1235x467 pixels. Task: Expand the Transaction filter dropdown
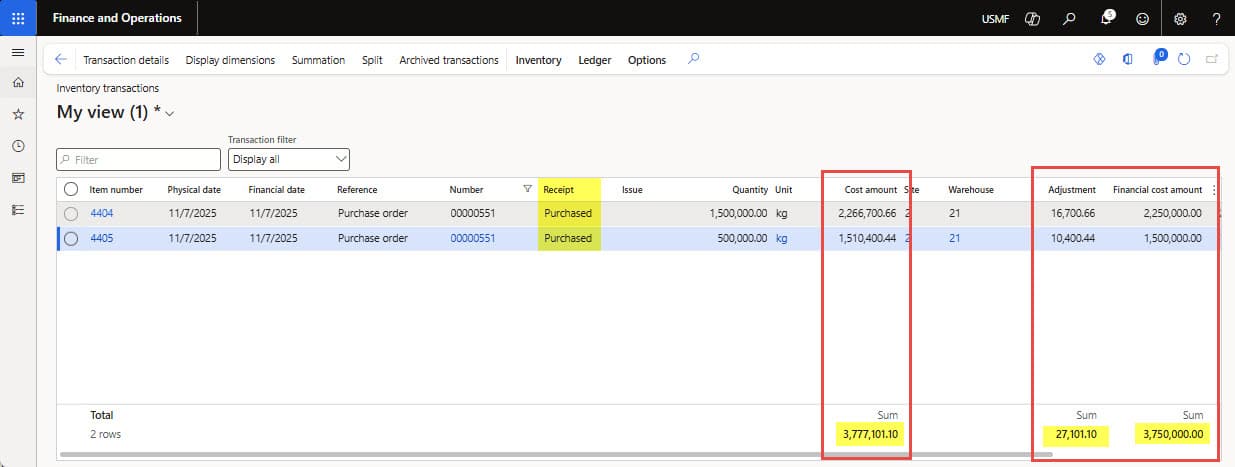tap(288, 159)
